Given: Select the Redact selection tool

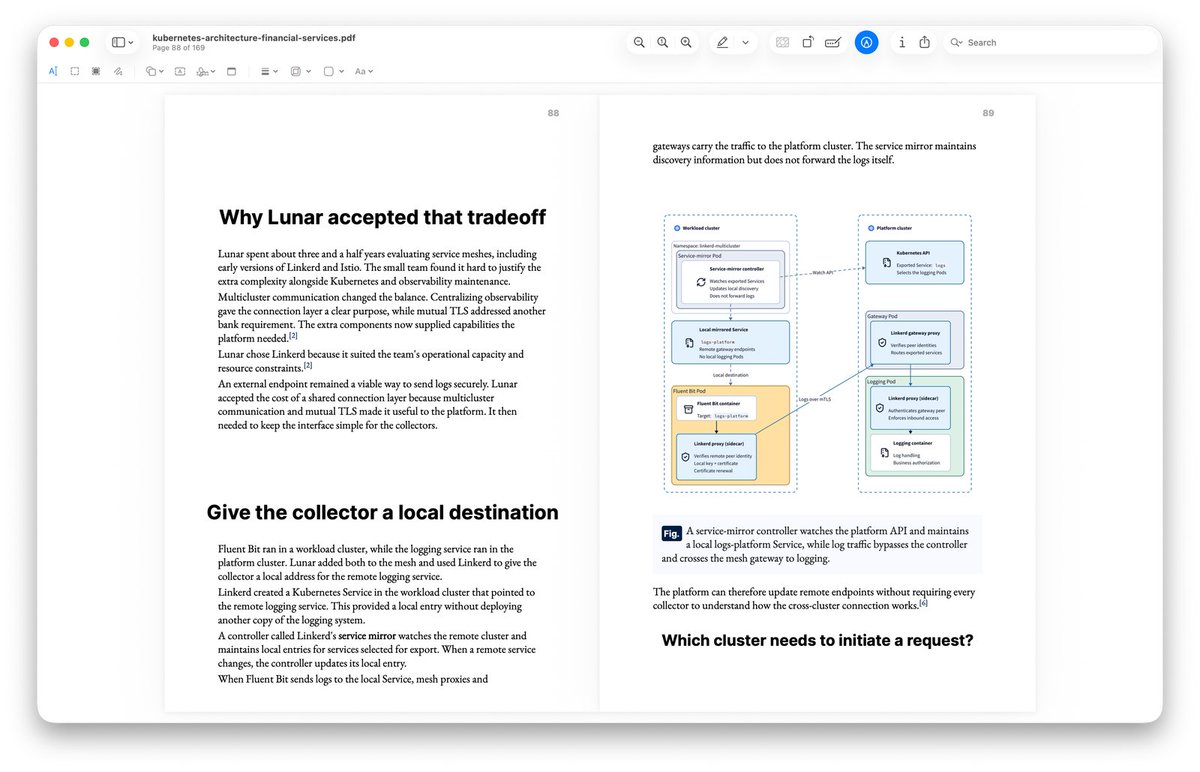Looking at the screenshot, I should (x=96, y=71).
